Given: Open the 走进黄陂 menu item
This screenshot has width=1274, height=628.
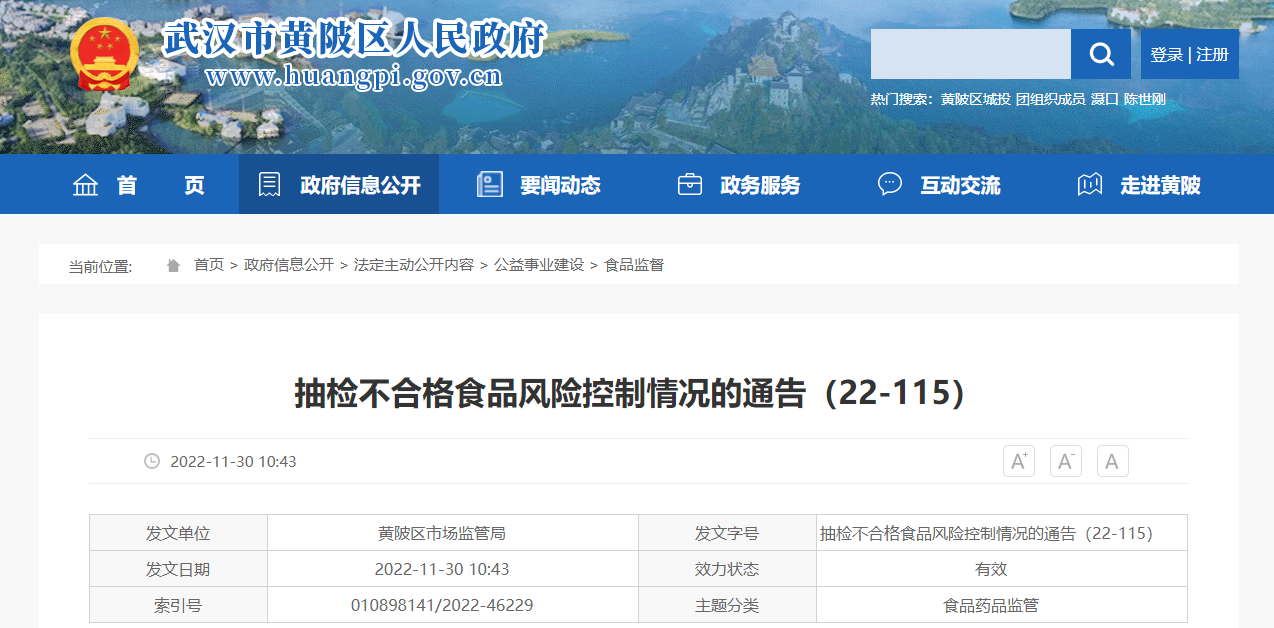Looking at the screenshot, I should [x=1139, y=185].
